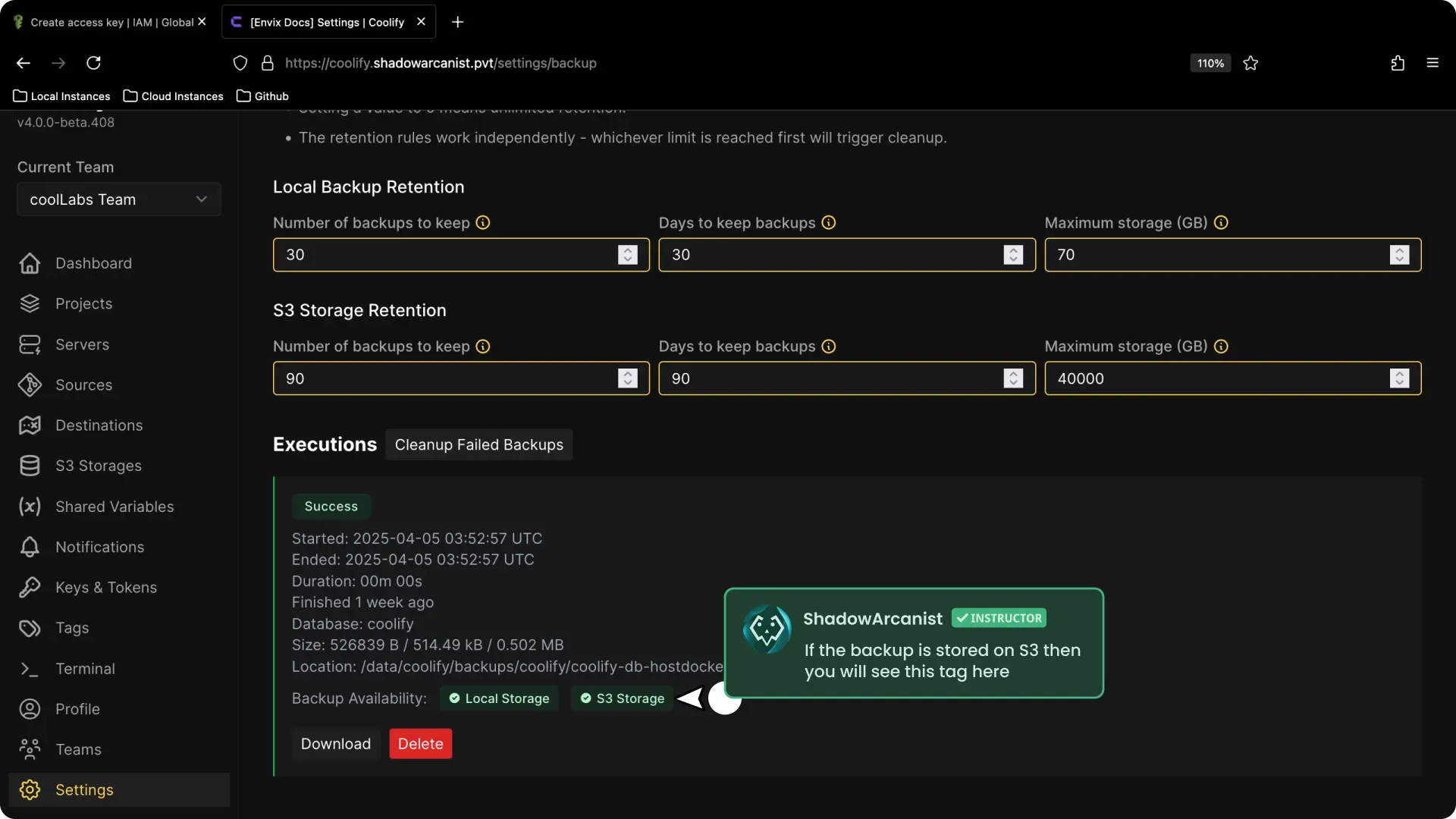Screen dimensions: 1456x819
Task: Launch the Terminal
Action: tap(84, 669)
